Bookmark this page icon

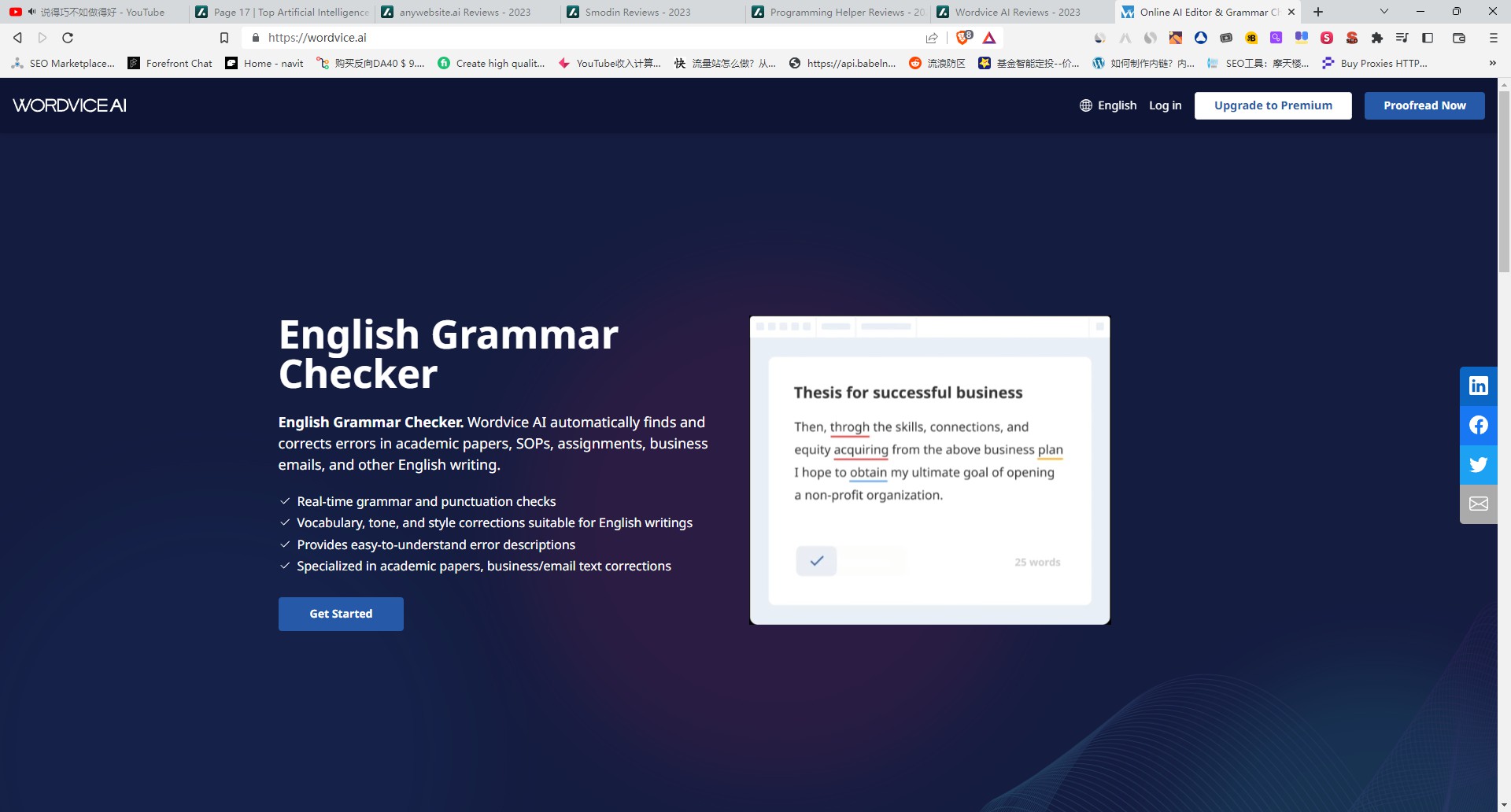click(x=224, y=38)
